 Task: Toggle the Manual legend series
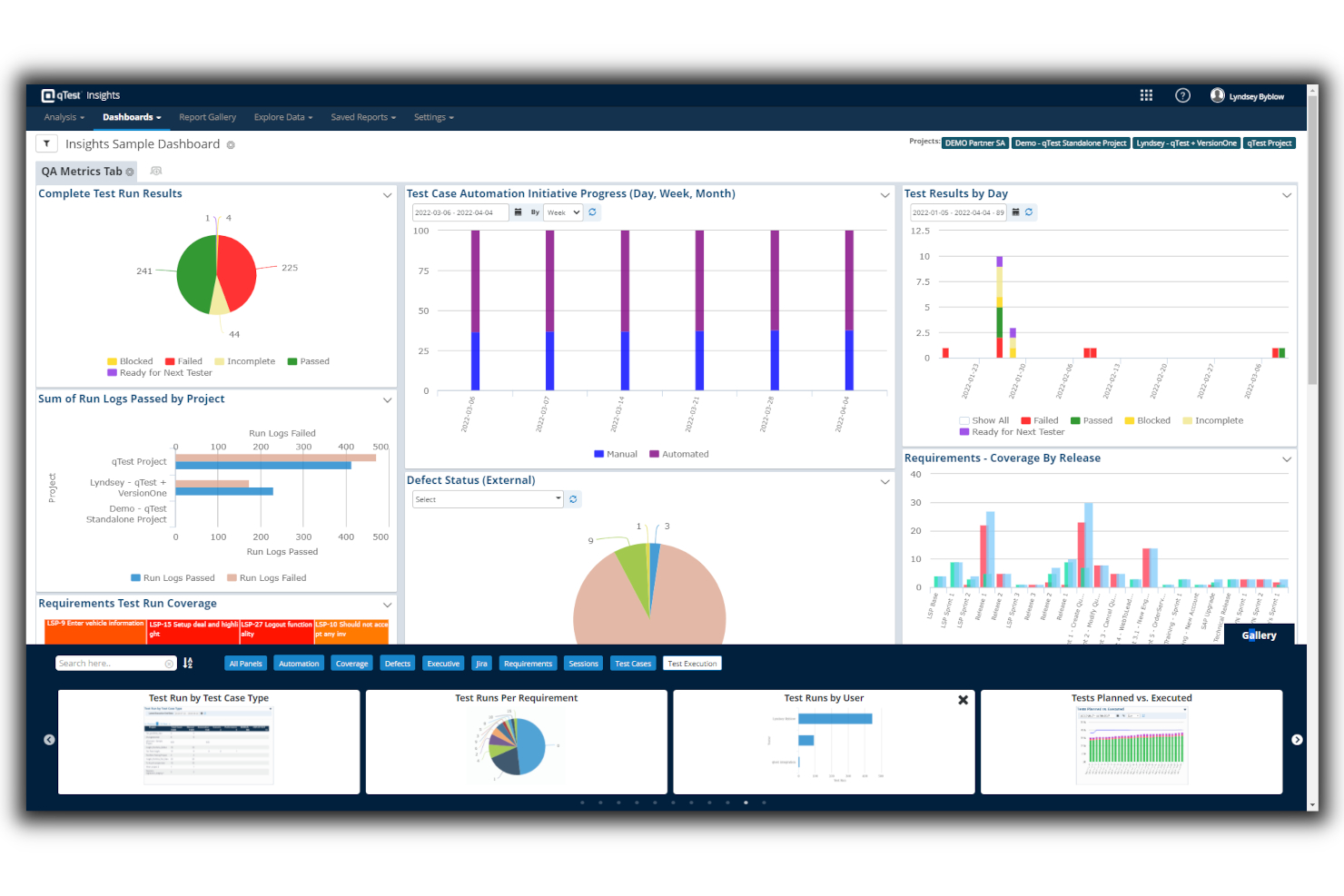point(616,454)
